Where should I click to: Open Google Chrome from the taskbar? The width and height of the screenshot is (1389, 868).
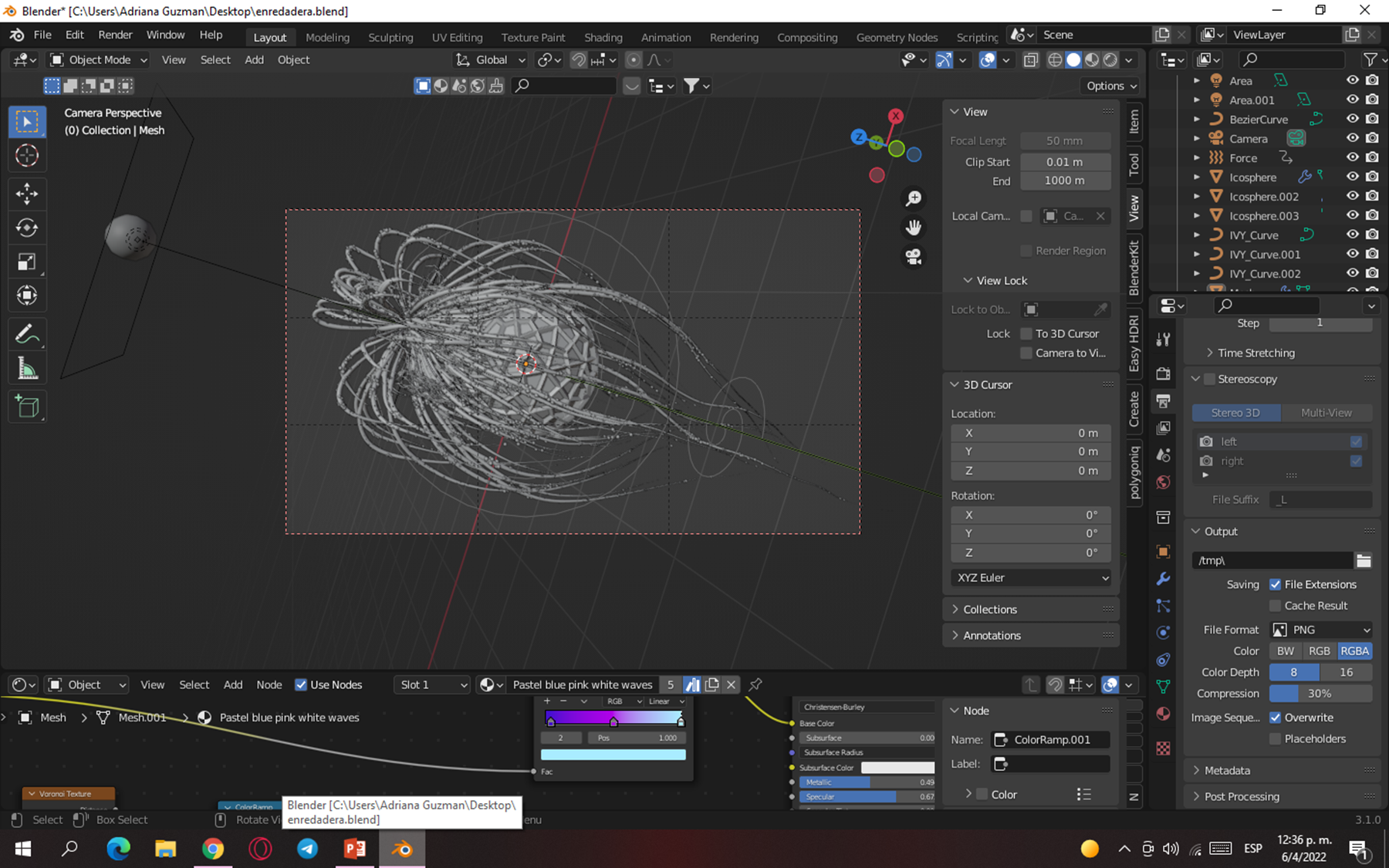213,849
